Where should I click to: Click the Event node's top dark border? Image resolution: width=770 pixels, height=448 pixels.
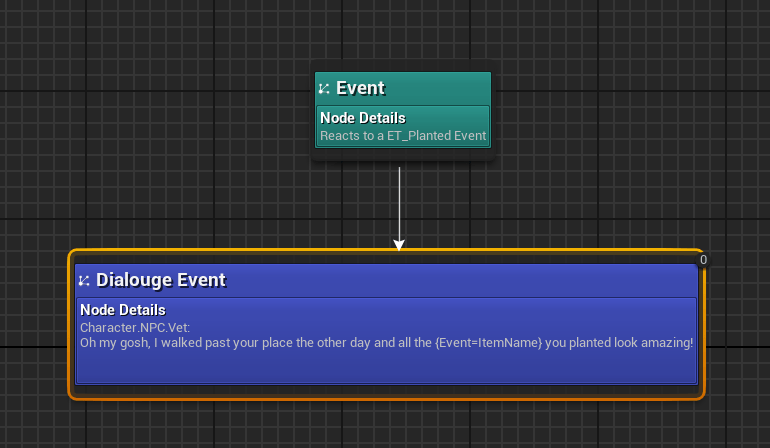(x=402, y=67)
